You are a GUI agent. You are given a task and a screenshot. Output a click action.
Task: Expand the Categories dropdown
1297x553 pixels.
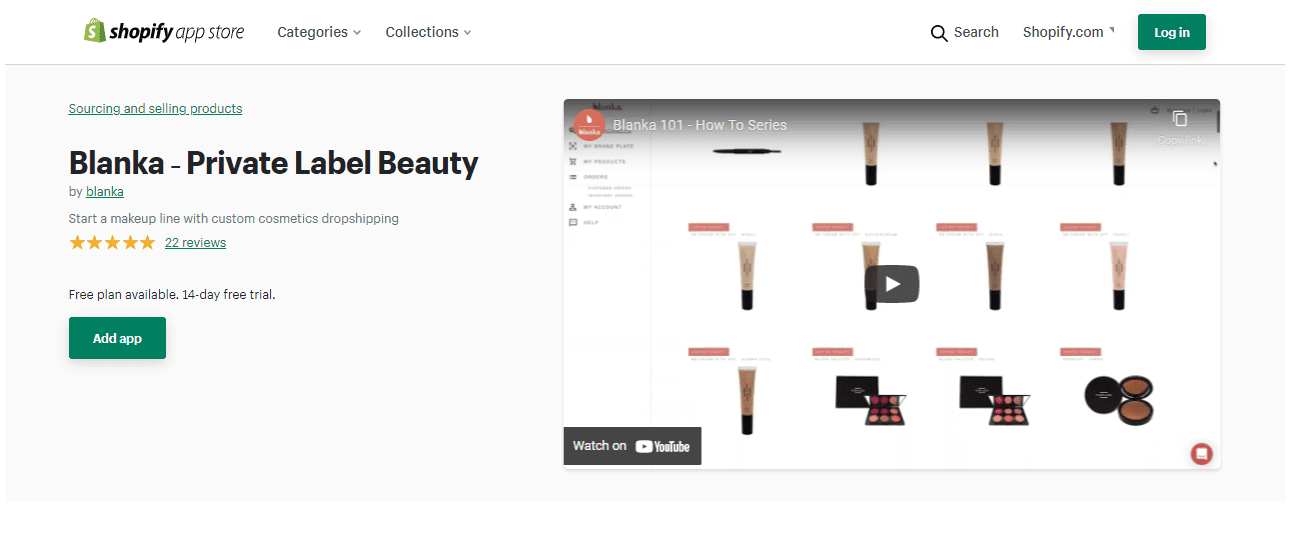click(319, 32)
